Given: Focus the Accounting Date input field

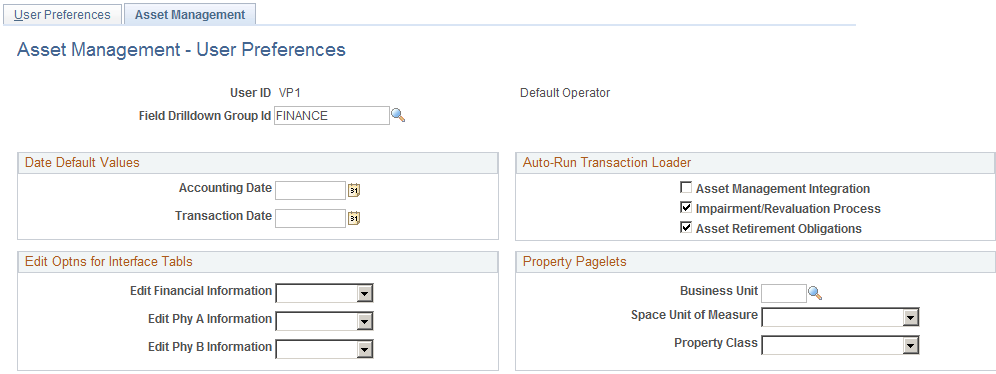Looking at the screenshot, I should (311, 190).
